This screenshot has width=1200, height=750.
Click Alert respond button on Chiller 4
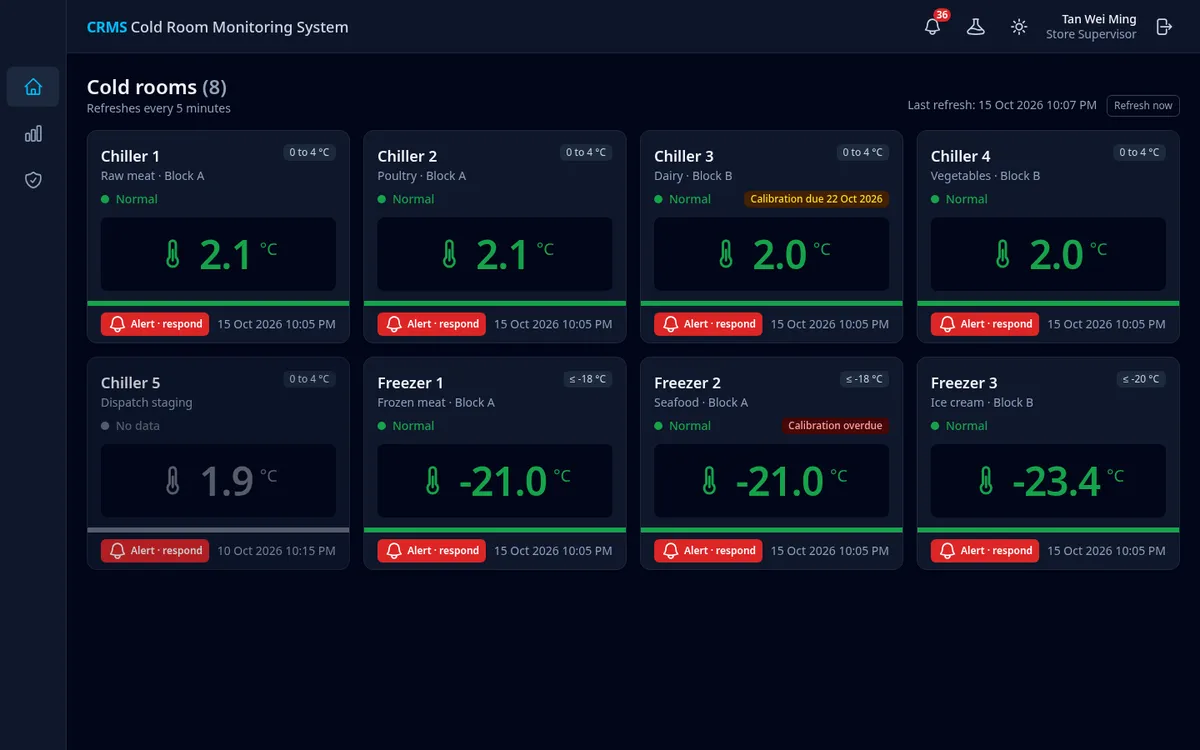[985, 324]
